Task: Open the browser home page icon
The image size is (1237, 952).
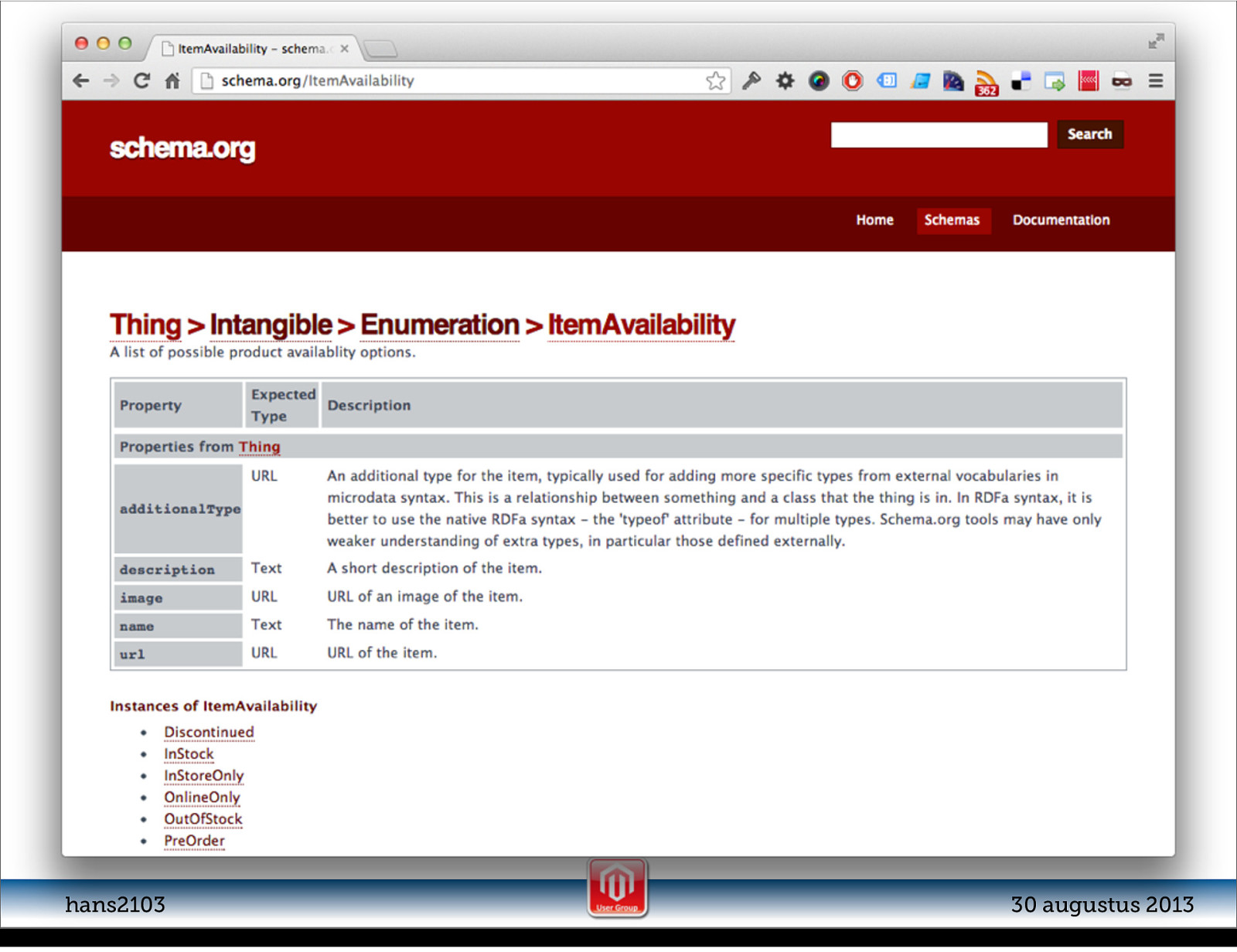Action: [172, 80]
